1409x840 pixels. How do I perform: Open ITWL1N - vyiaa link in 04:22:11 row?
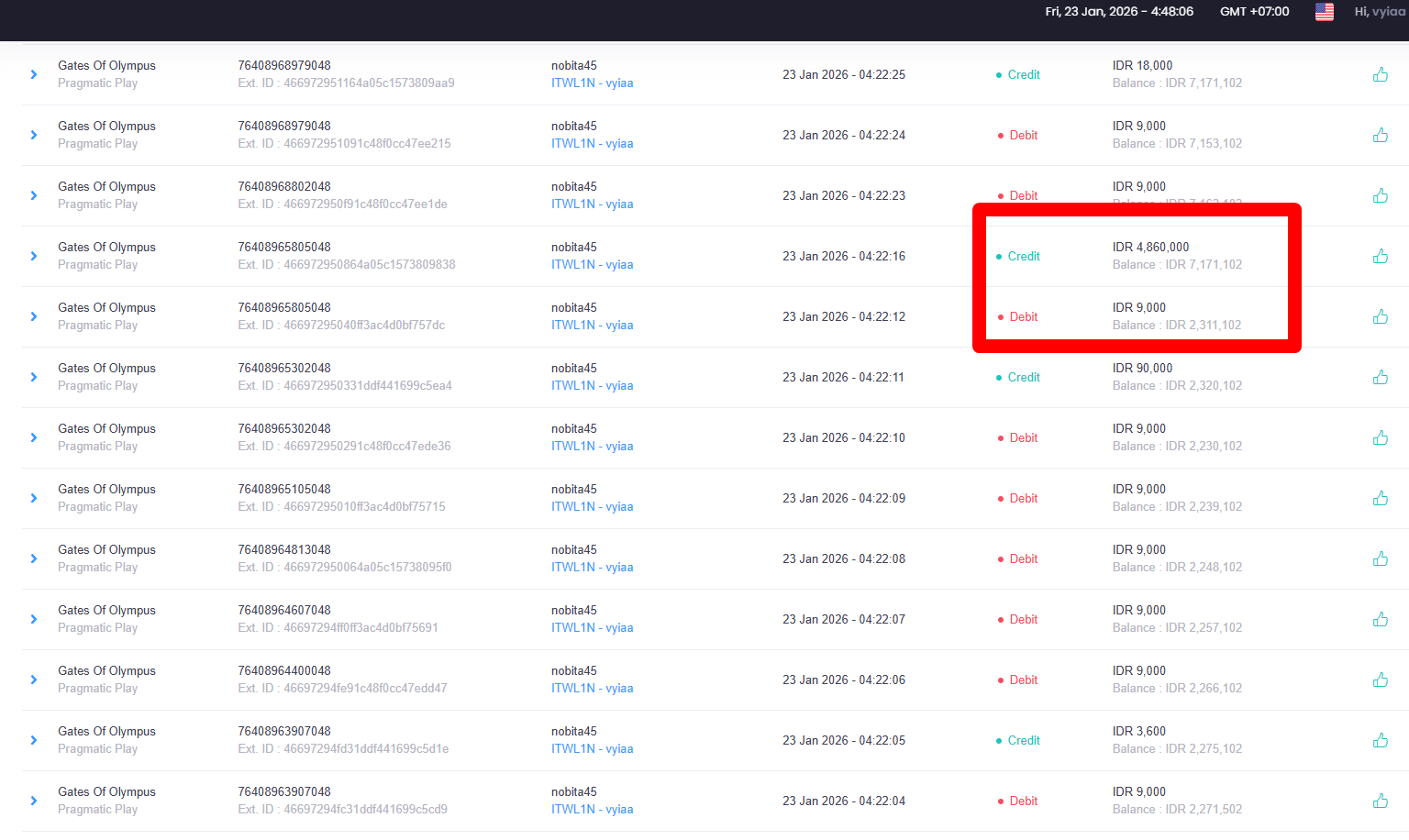[592, 385]
